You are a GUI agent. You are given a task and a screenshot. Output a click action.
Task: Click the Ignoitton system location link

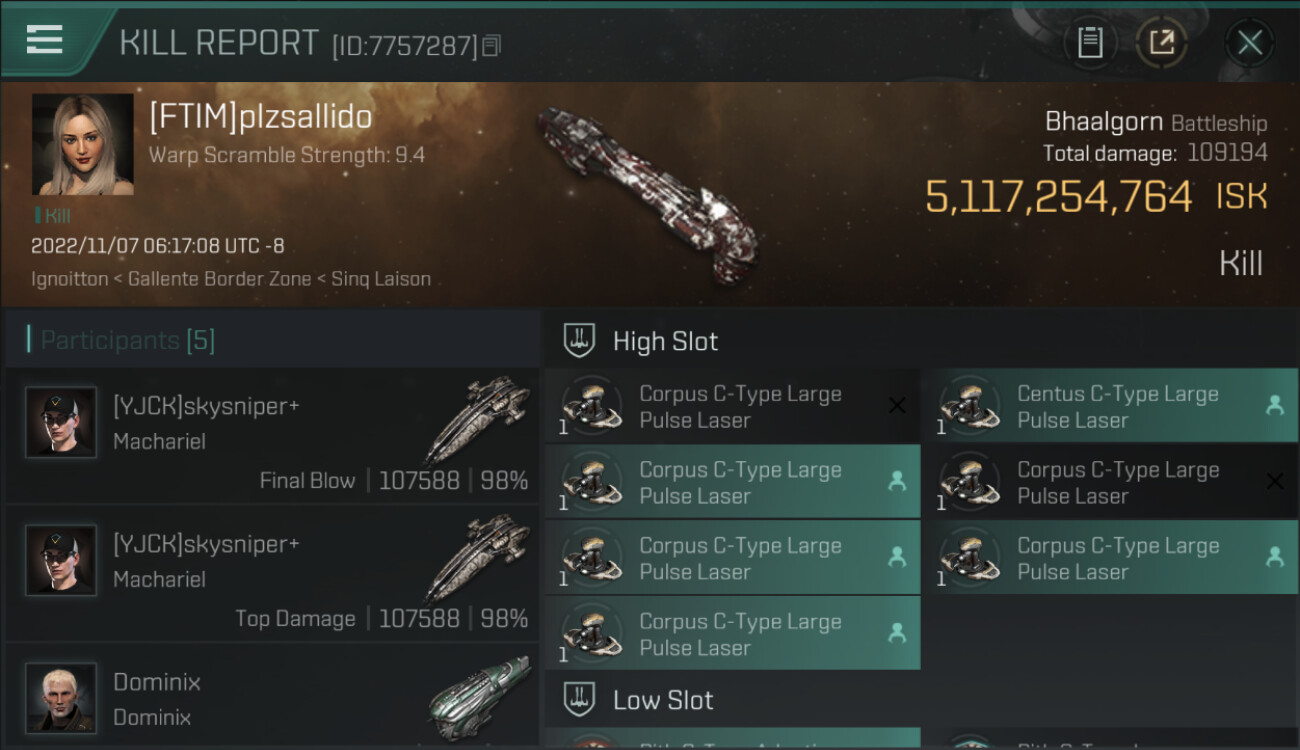tap(69, 279)
